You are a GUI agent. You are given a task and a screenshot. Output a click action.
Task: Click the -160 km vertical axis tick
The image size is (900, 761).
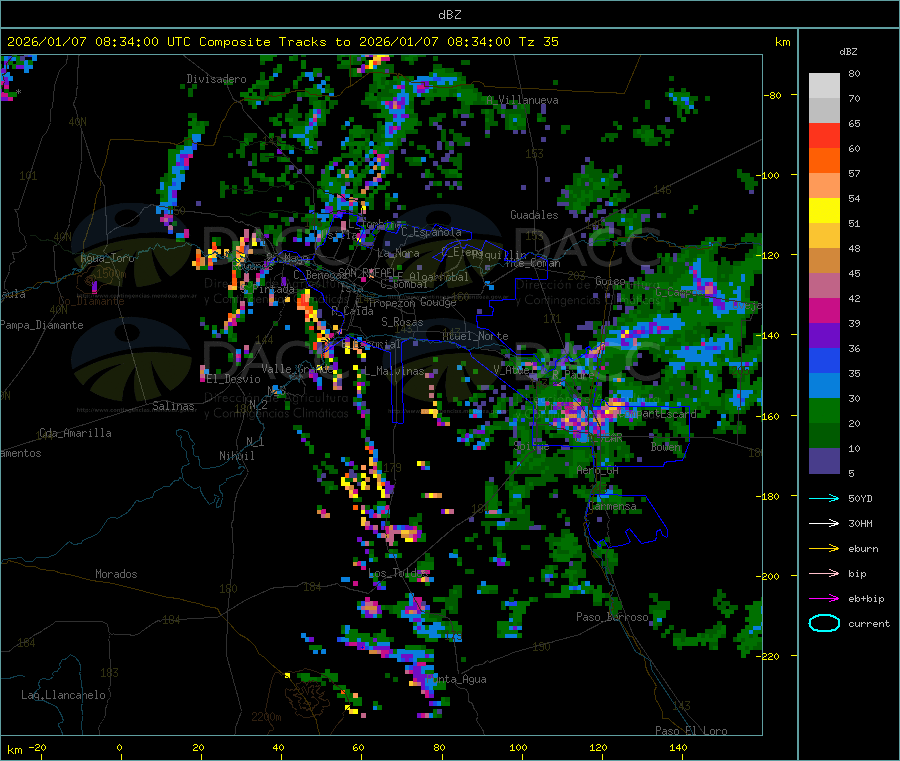click(771, 416)
